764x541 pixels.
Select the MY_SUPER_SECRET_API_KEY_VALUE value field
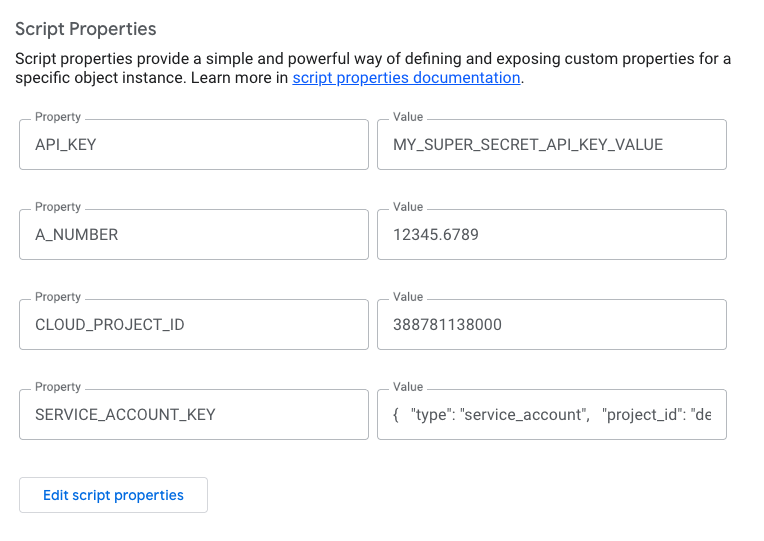[551, 145]
